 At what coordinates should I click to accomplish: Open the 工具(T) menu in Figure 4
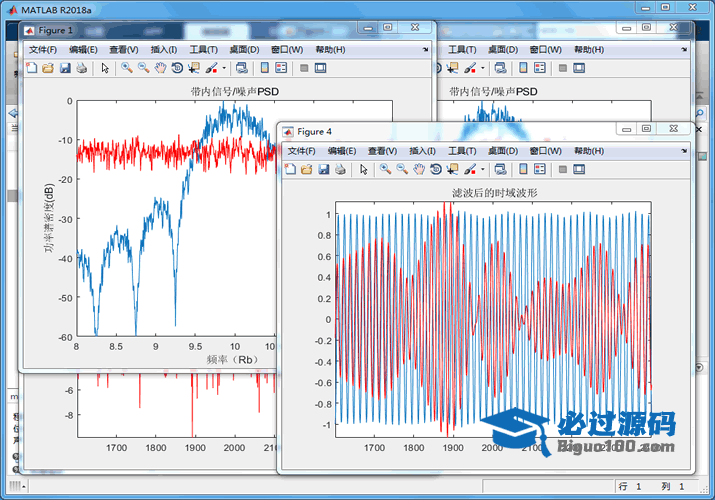463,150
